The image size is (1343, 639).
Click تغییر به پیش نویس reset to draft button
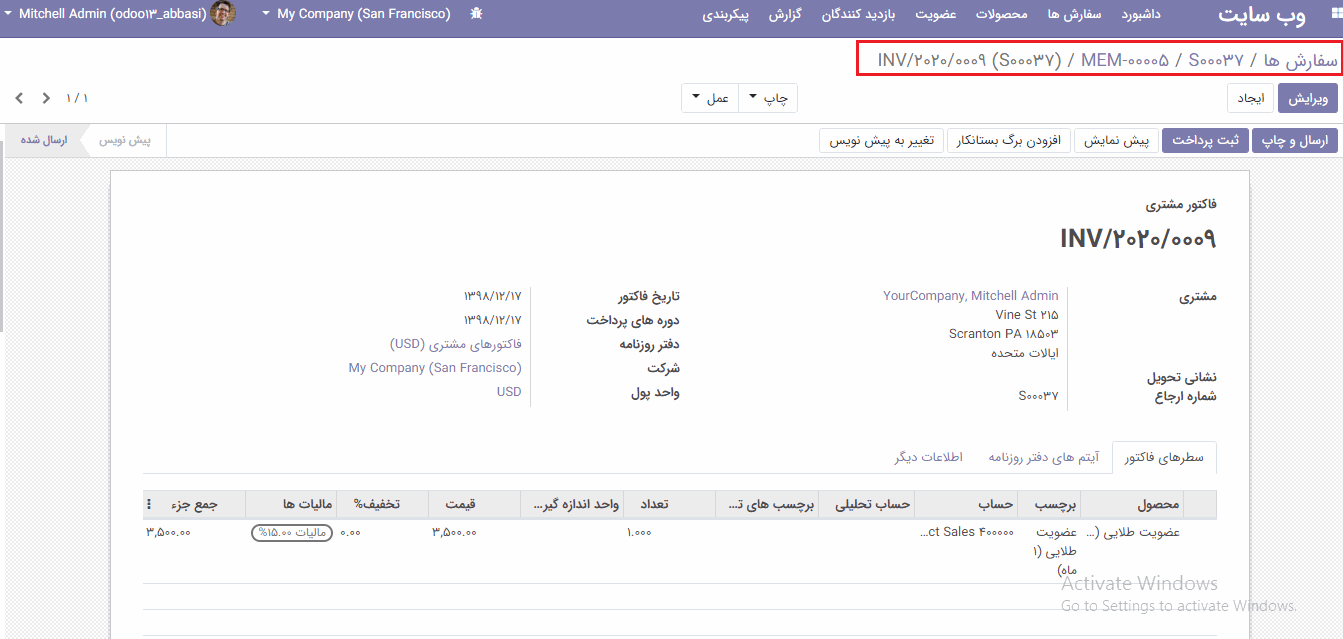[881, 141]
